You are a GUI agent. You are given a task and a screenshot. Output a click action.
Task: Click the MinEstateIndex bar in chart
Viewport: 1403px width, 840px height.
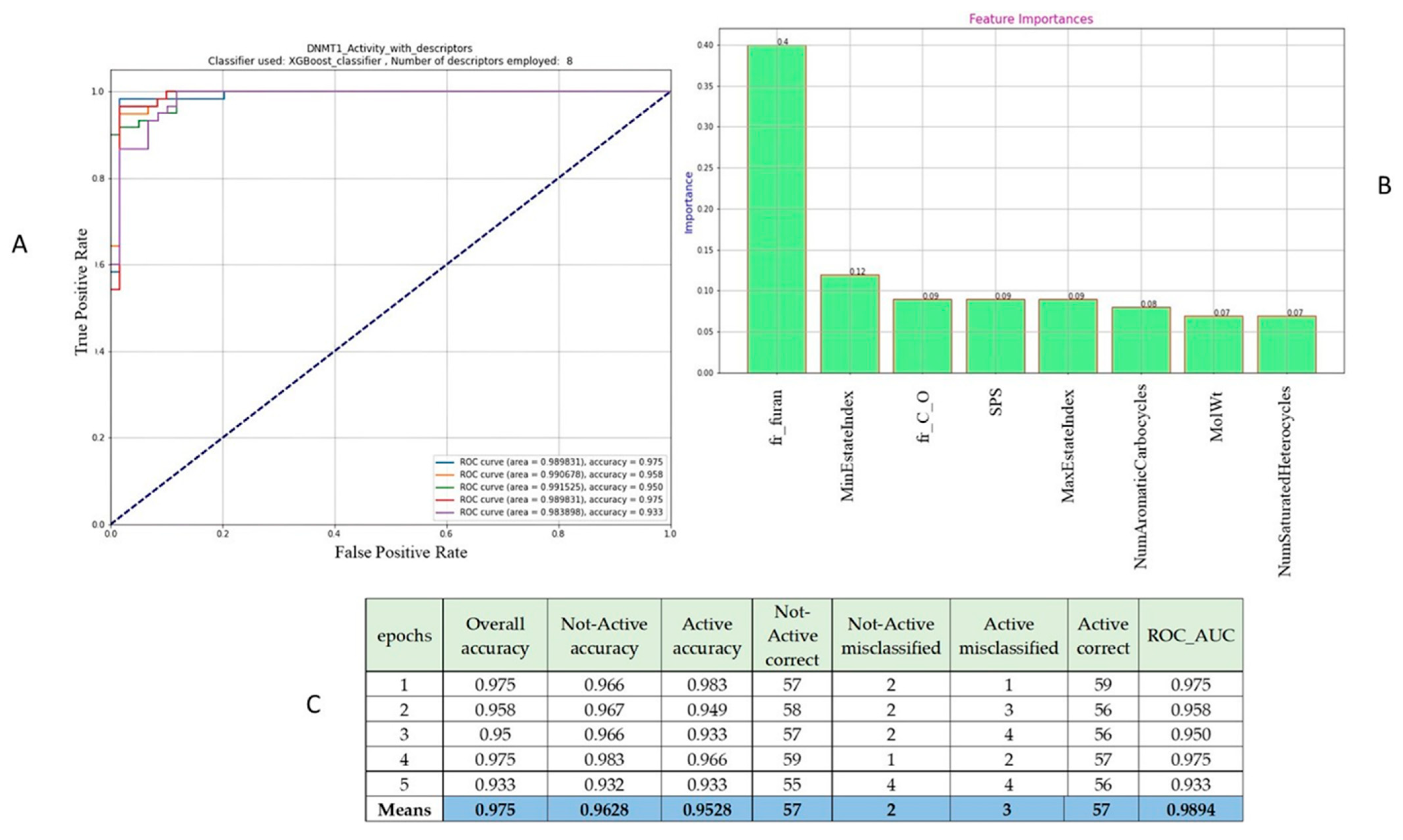[849, 324]
